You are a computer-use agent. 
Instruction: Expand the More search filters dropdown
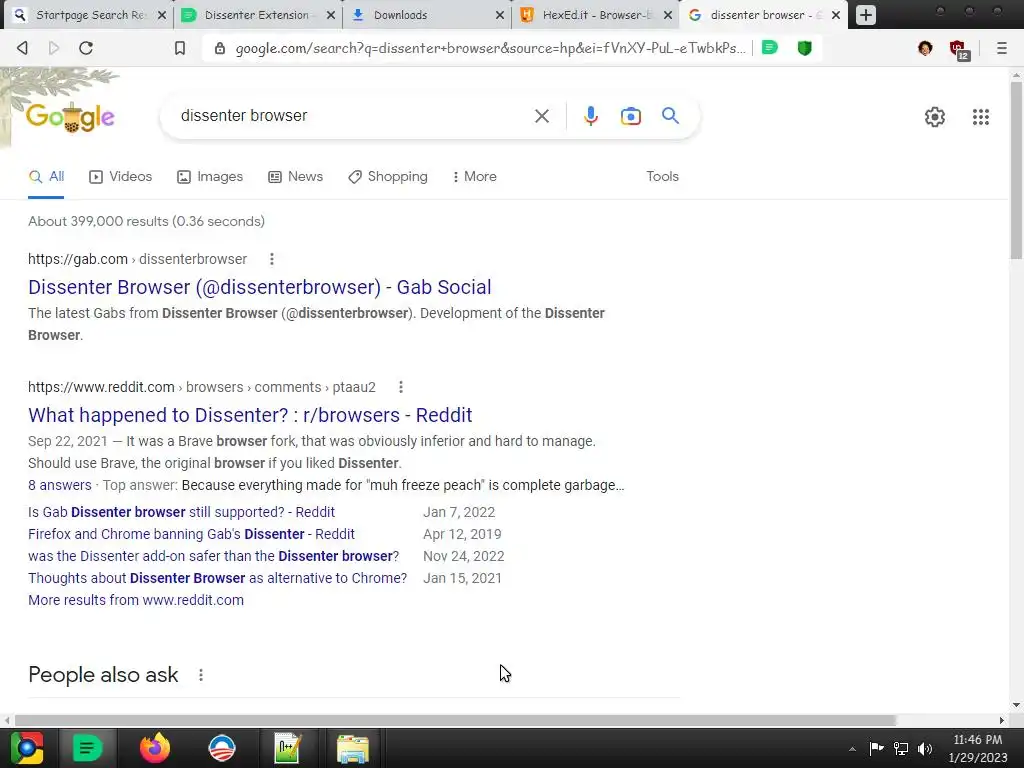point(475,176)
